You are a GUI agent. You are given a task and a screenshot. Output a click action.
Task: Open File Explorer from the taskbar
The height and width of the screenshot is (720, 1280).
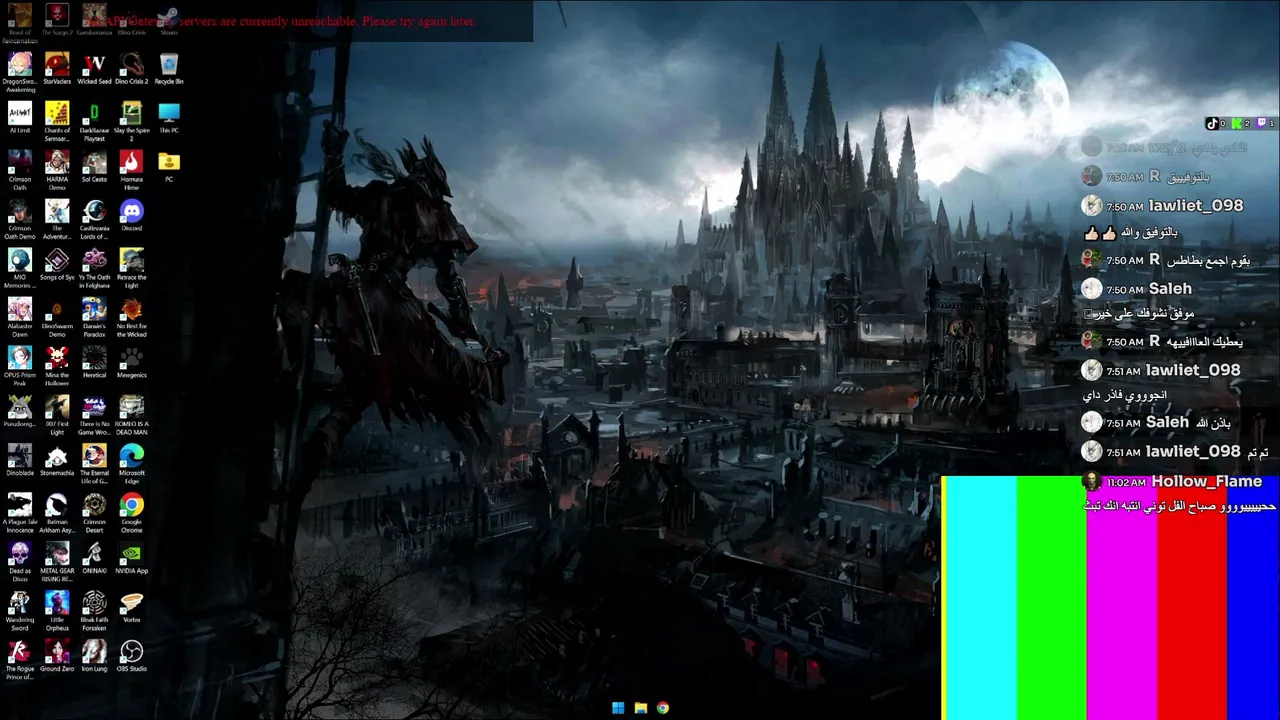coord(640,708)
